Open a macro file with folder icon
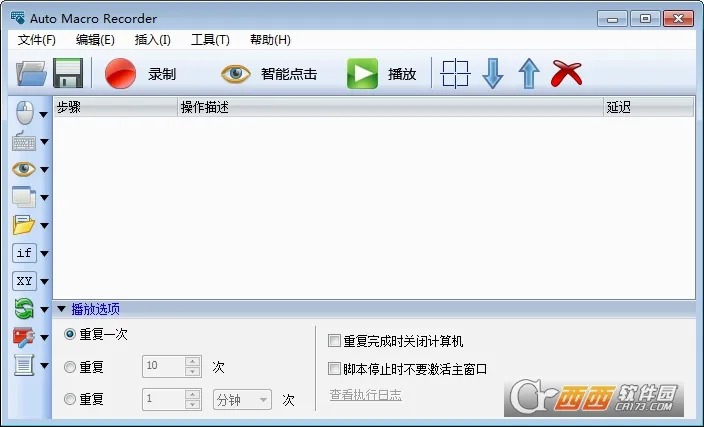Image resolution: width=704 pixels, height=427 pixels. pyautogui.click(x=31, y=73)
